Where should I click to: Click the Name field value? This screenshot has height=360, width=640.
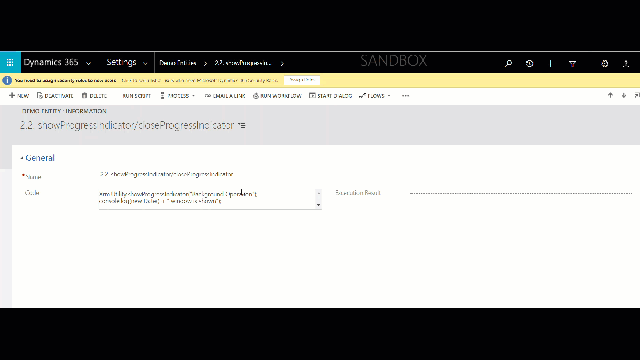click(167, 174)
